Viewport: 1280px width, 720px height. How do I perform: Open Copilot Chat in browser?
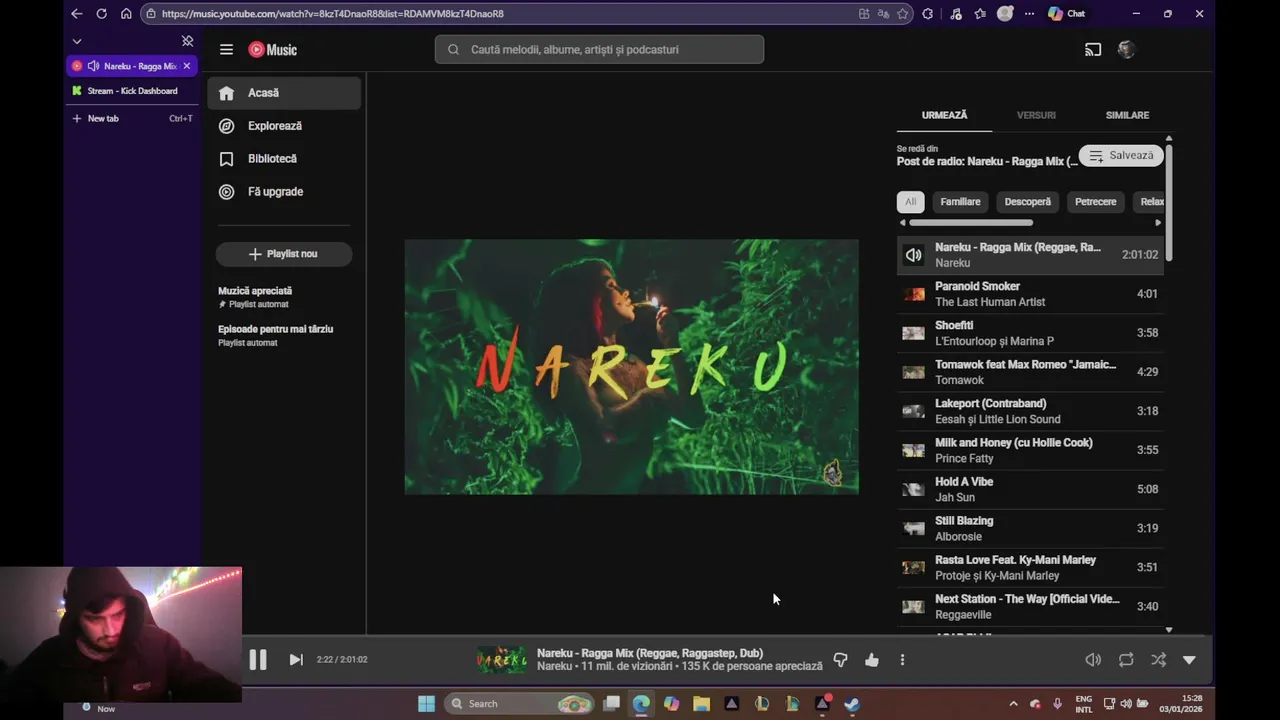point(1066,14)
